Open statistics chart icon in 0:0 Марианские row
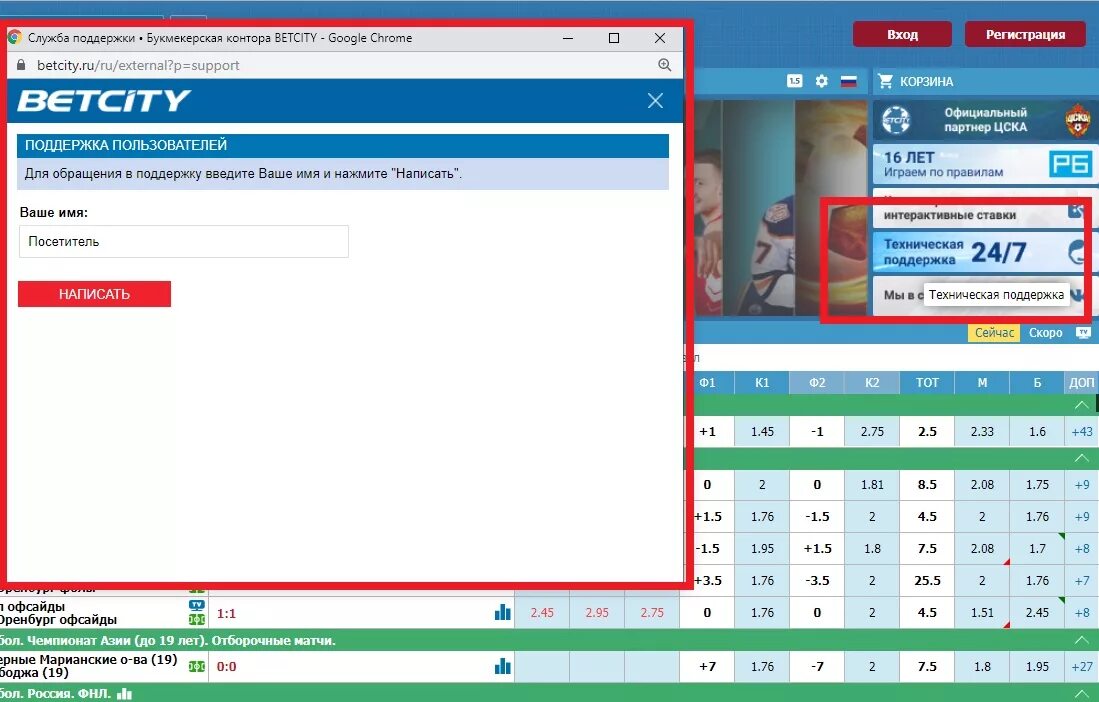This screenshot has width=1099, height=702. 503,666
